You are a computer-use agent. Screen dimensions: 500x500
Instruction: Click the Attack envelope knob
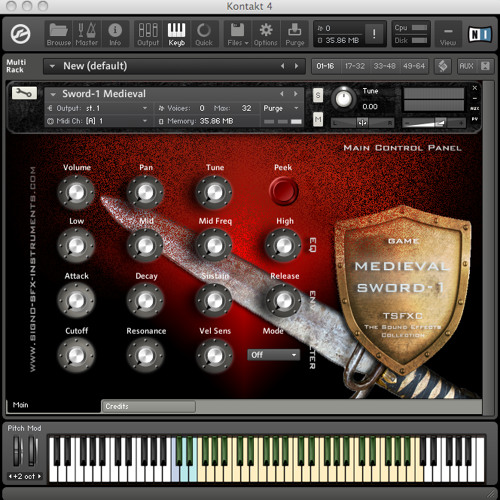click(76, 300)
